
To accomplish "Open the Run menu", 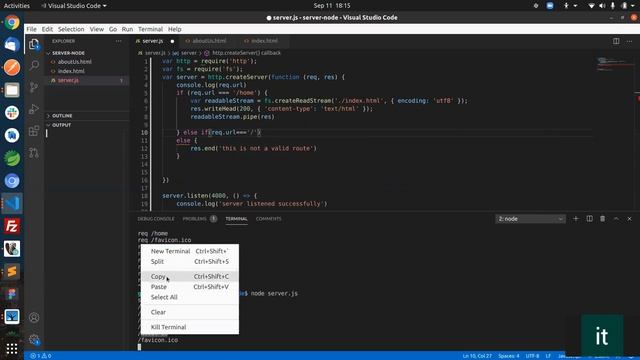I will tap(127, 29).
